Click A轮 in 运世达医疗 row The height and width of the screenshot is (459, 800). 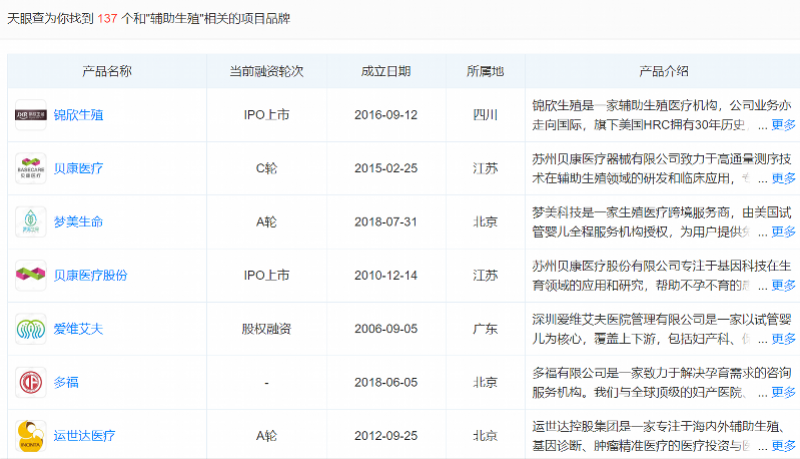pos(266,437)
